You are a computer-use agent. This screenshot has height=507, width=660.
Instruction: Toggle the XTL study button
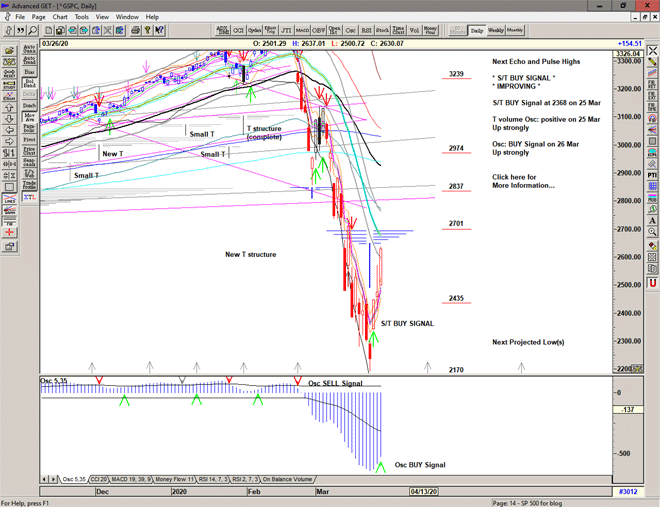(29, 197)
